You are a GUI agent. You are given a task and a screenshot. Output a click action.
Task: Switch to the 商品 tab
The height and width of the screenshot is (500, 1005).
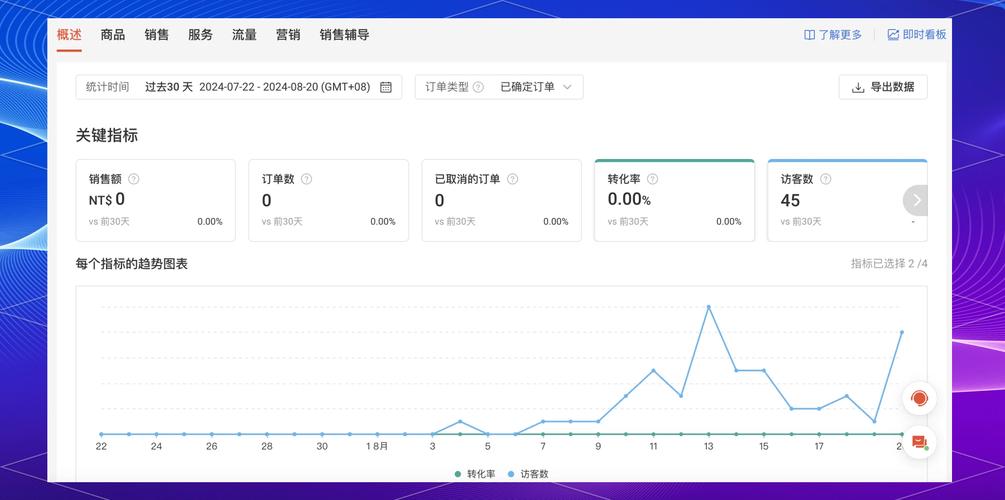pos(113,35)
